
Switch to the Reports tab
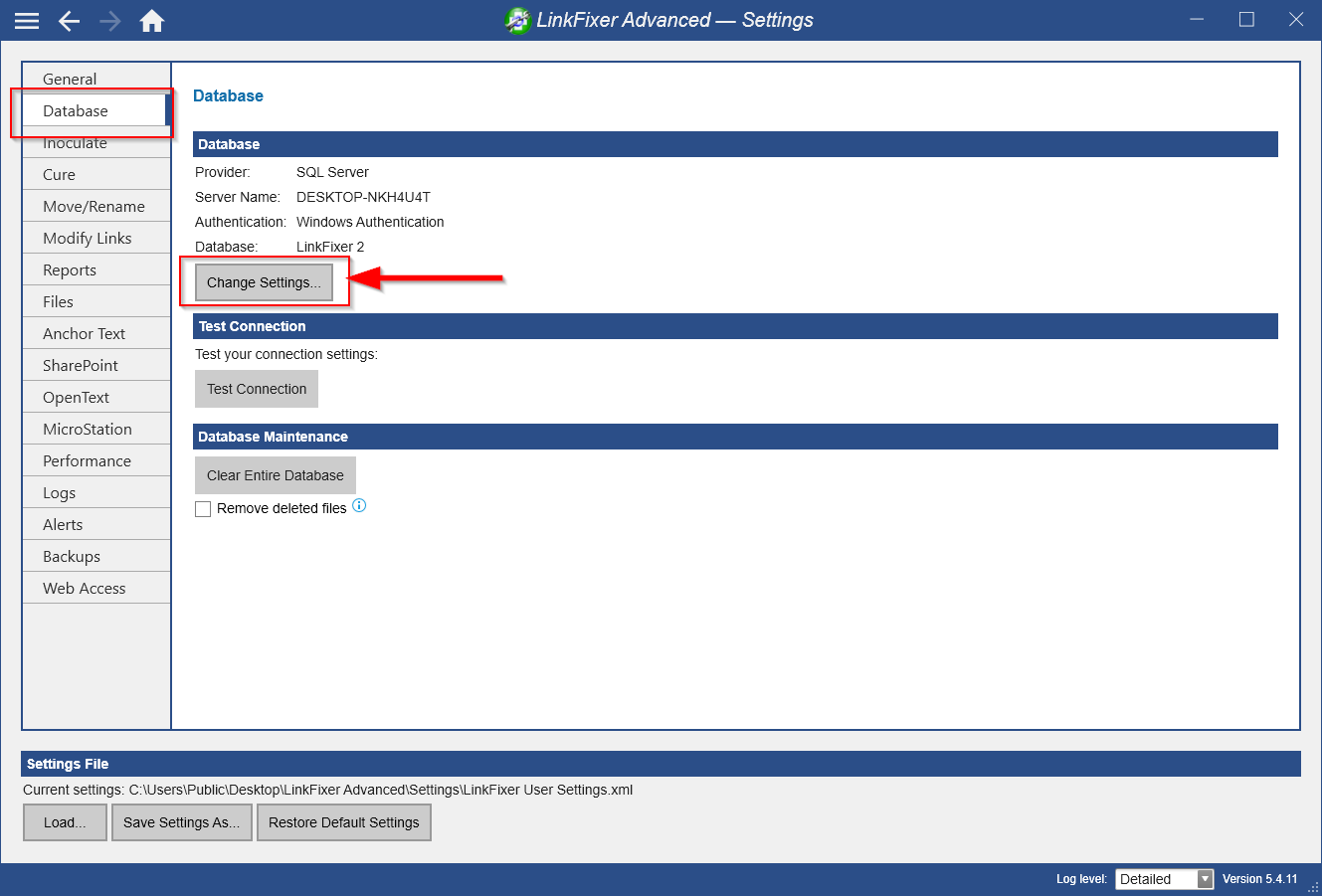pyautogui.click(x=96, y=269)
